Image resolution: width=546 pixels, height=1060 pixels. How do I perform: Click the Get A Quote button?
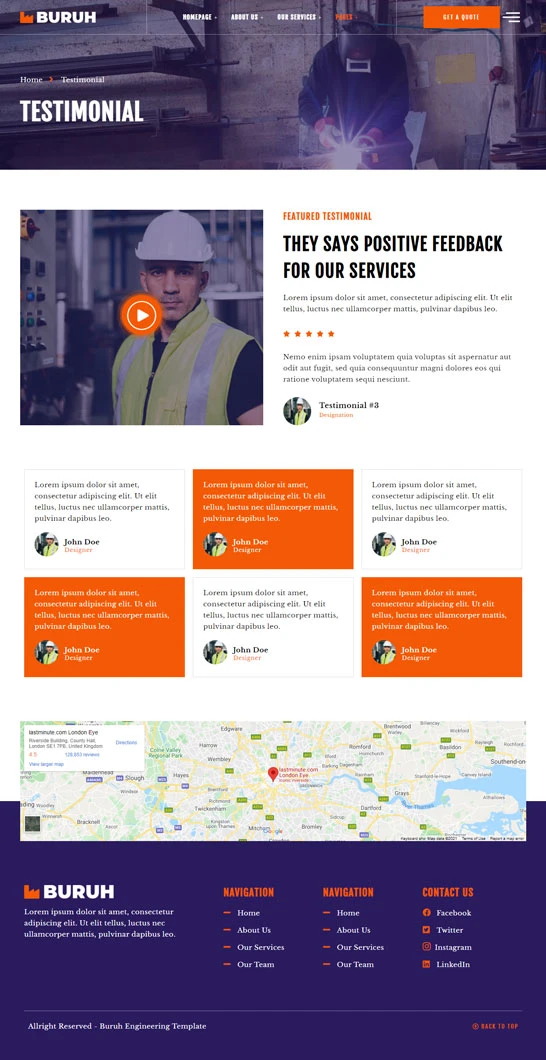462,17
